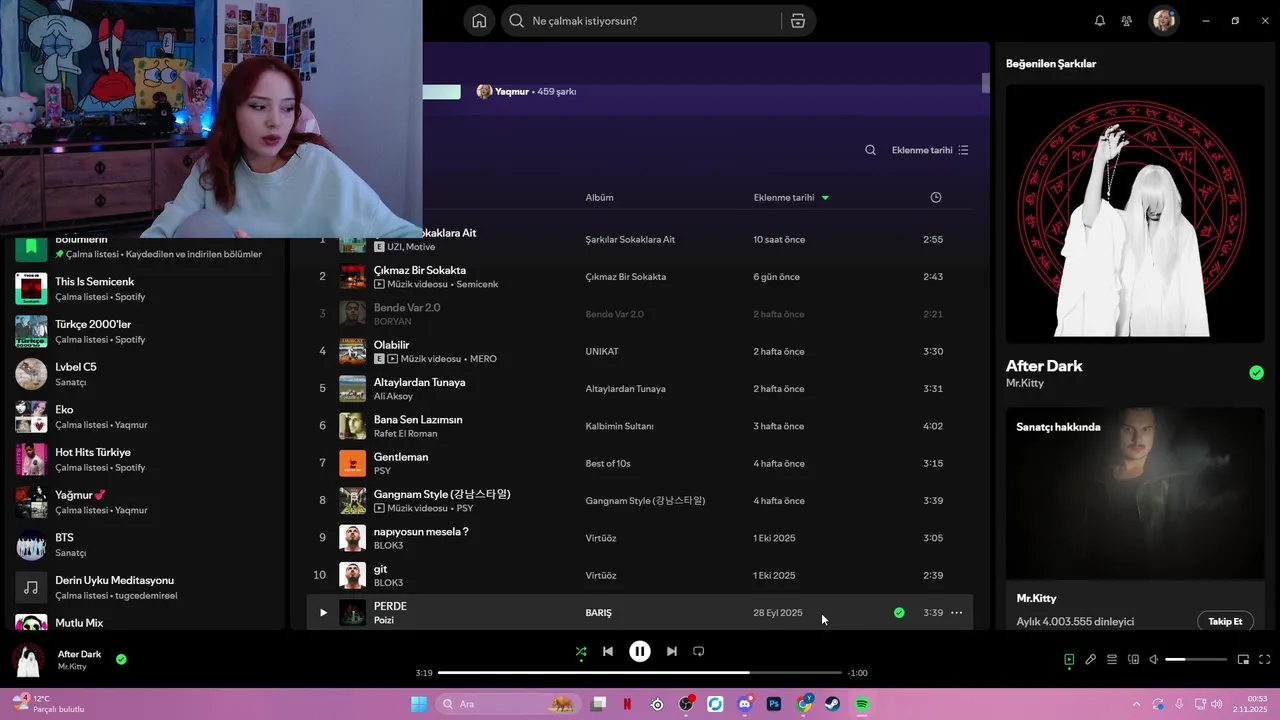1280x720 pixels.
Task: Toggle the Now Playing view icon
Action: [x=1069, y=660]
